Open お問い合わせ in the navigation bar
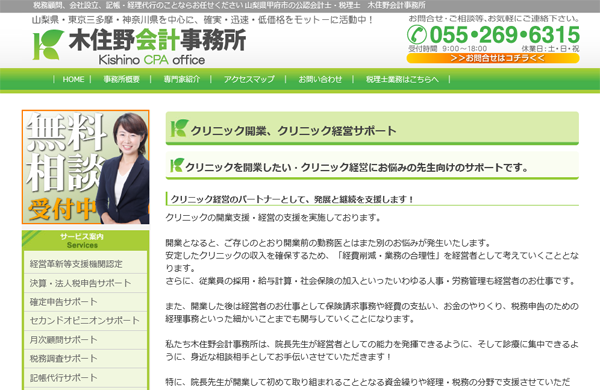The height and width of the screenshot is (390, 600). [x=320, y=79]
